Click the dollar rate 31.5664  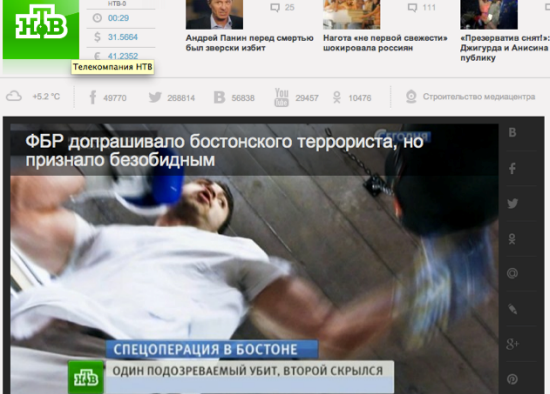[123, 37]
